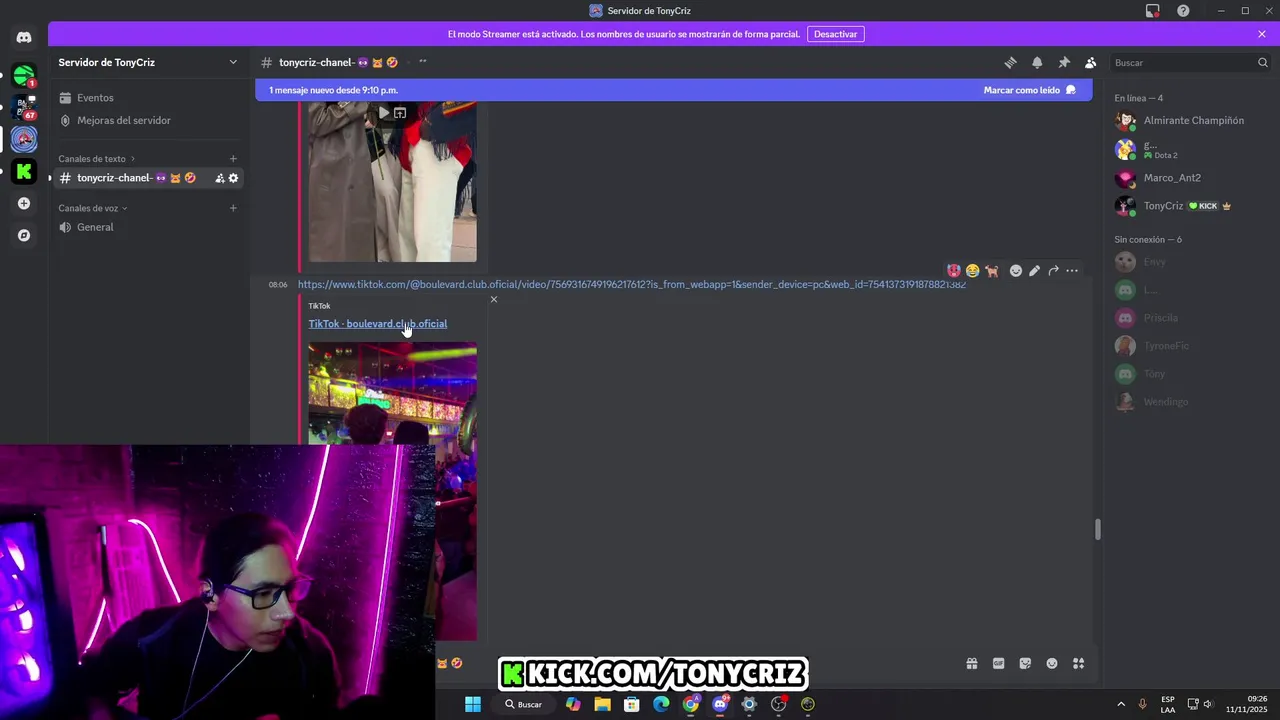React with laughing emoji on message

point(972,271)
